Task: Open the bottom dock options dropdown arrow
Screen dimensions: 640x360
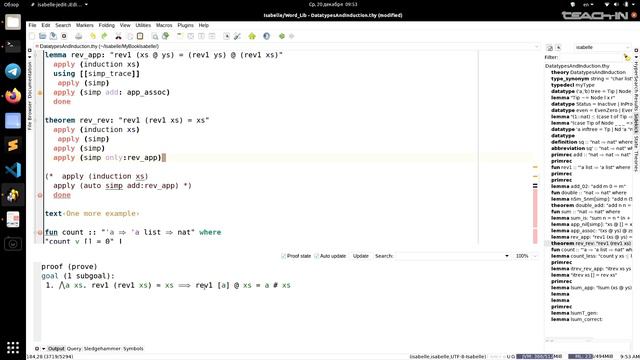Action: [x=43, y=349]
